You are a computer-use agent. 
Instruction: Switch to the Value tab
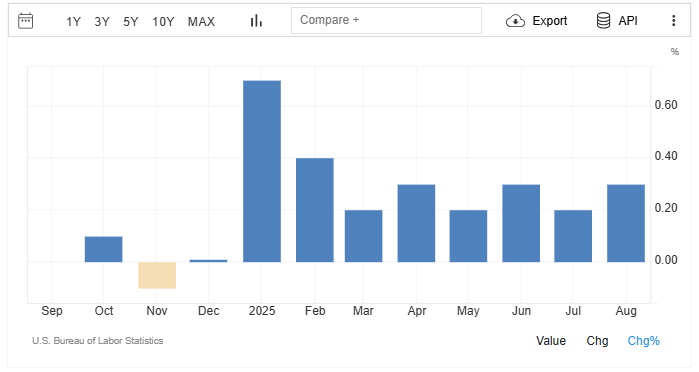tap(551, 341)
